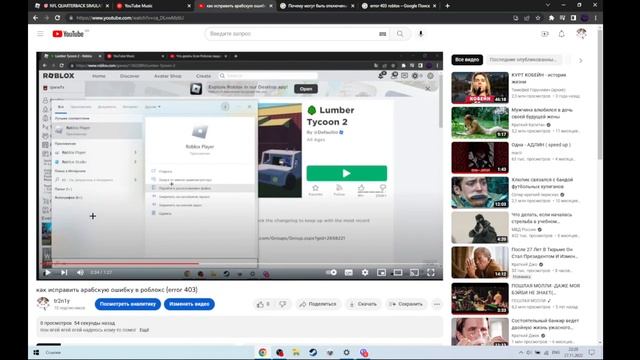Like the video
Image resolution: width=640 pixels, height=360 pixels.
click(264, 304)
